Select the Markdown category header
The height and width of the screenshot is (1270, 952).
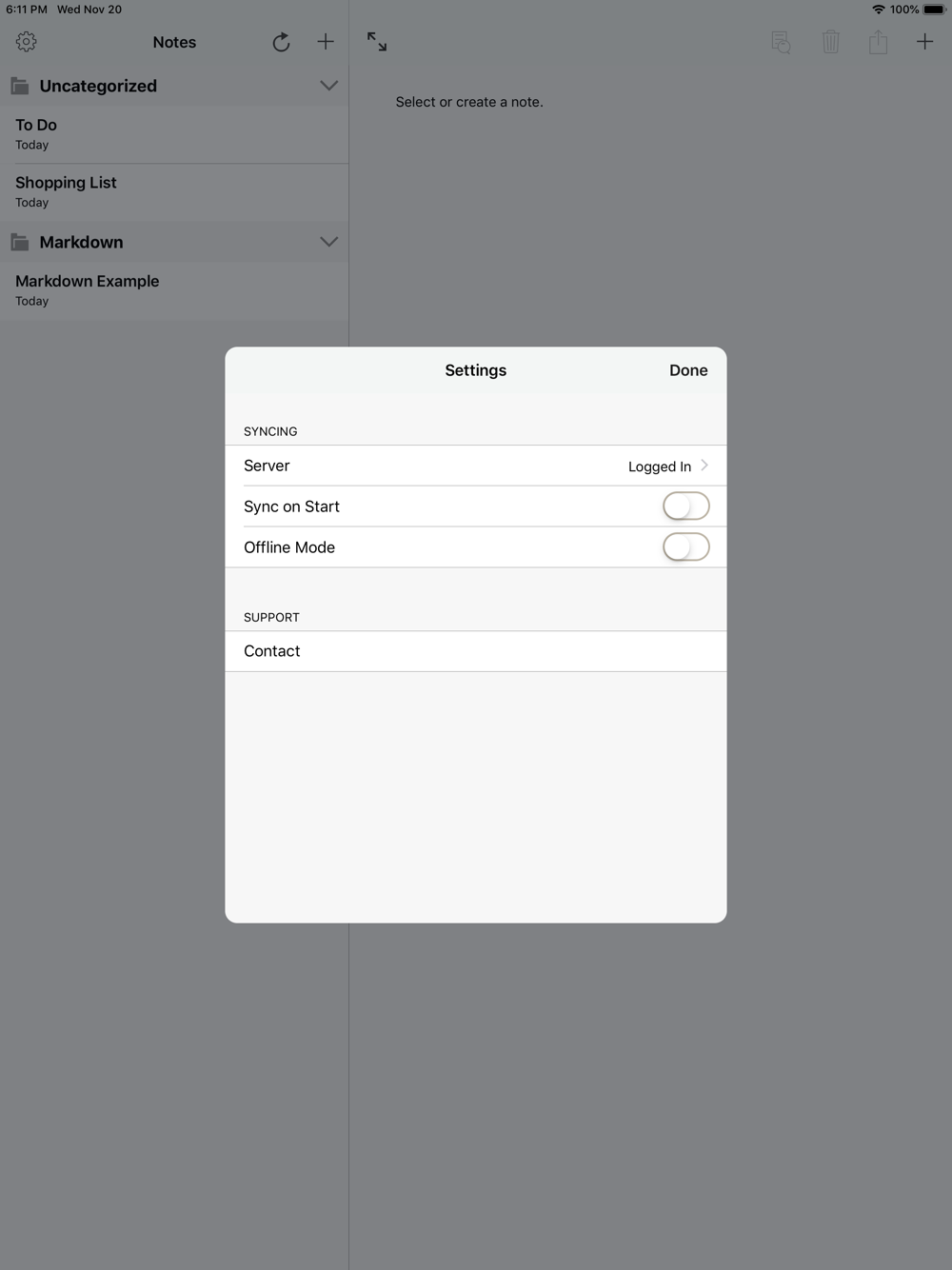tap(174, 242)
